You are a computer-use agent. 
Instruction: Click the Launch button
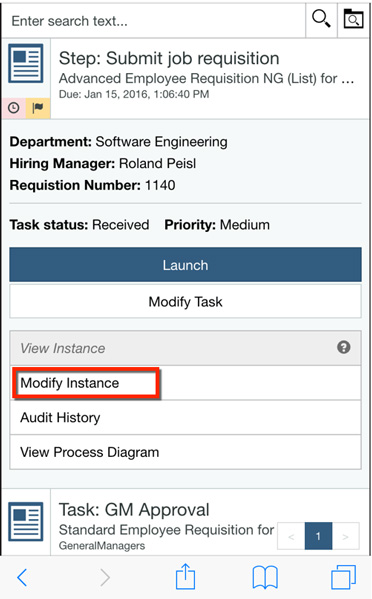pos(185,265)
